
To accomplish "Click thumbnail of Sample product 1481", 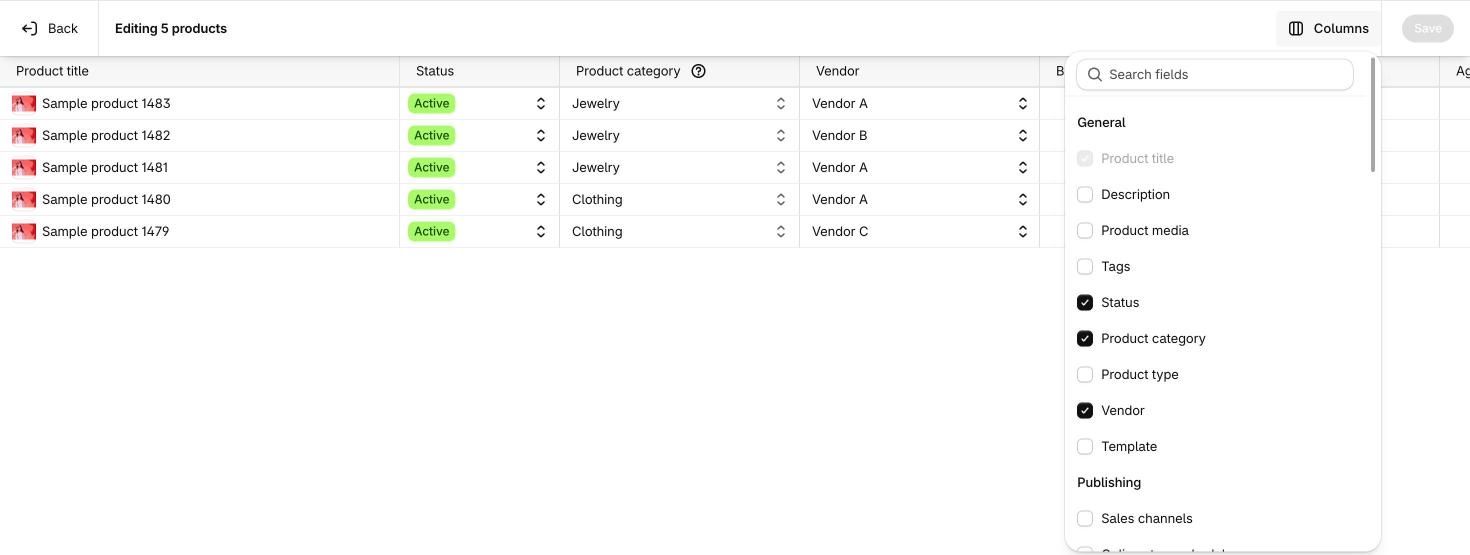I will point(24,167).
